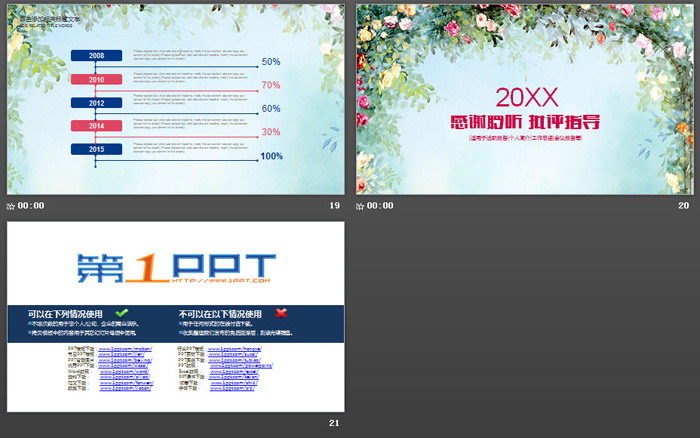Viewport: 700px width, 438px height.
Task: Click the 第1PPT logo on slide 21
Action: point(176,268)
